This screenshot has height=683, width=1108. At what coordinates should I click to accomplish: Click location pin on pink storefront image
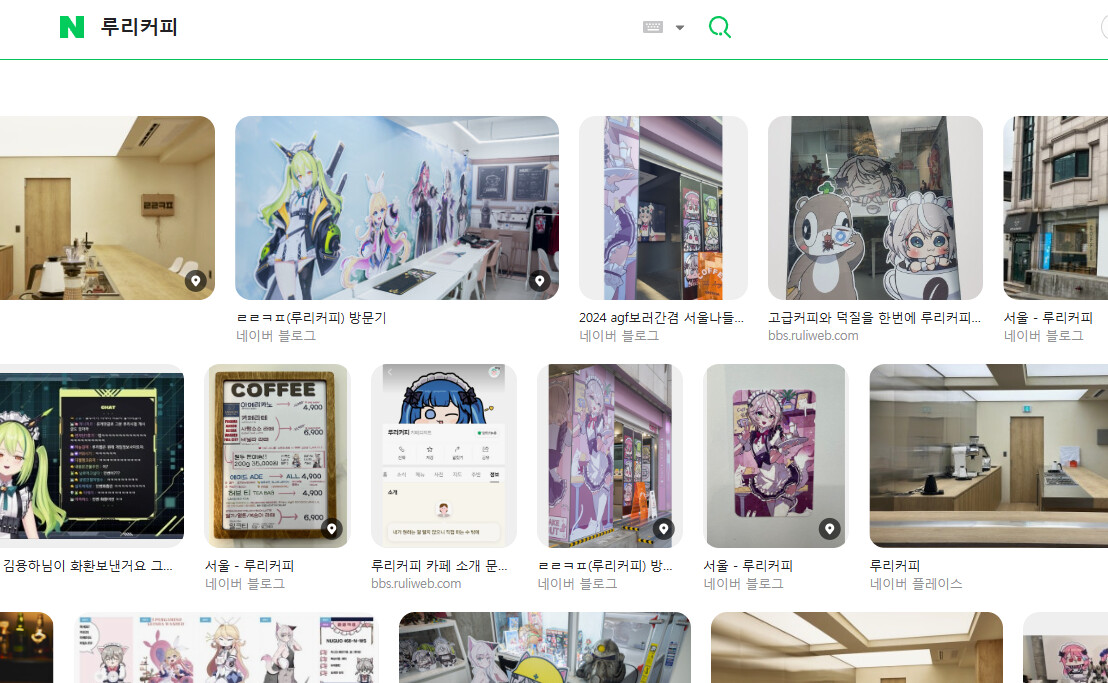coord(664,528)
